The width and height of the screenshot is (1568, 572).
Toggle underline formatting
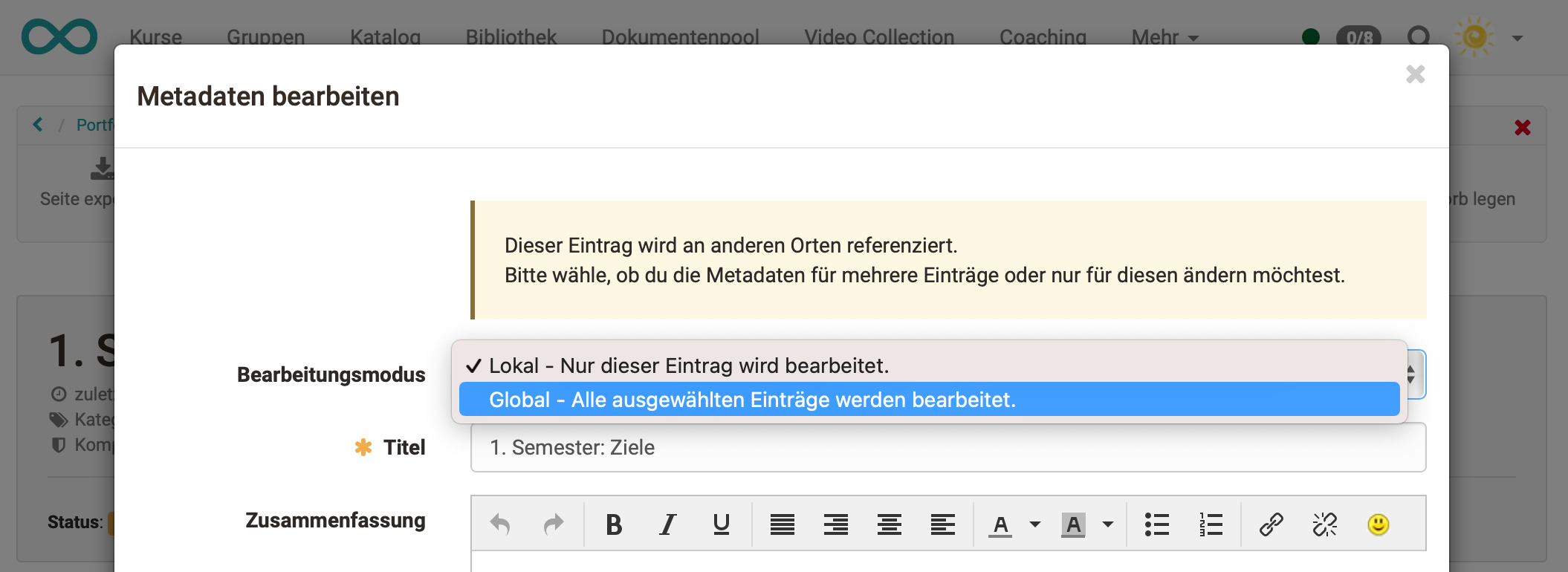click(721, 524)
